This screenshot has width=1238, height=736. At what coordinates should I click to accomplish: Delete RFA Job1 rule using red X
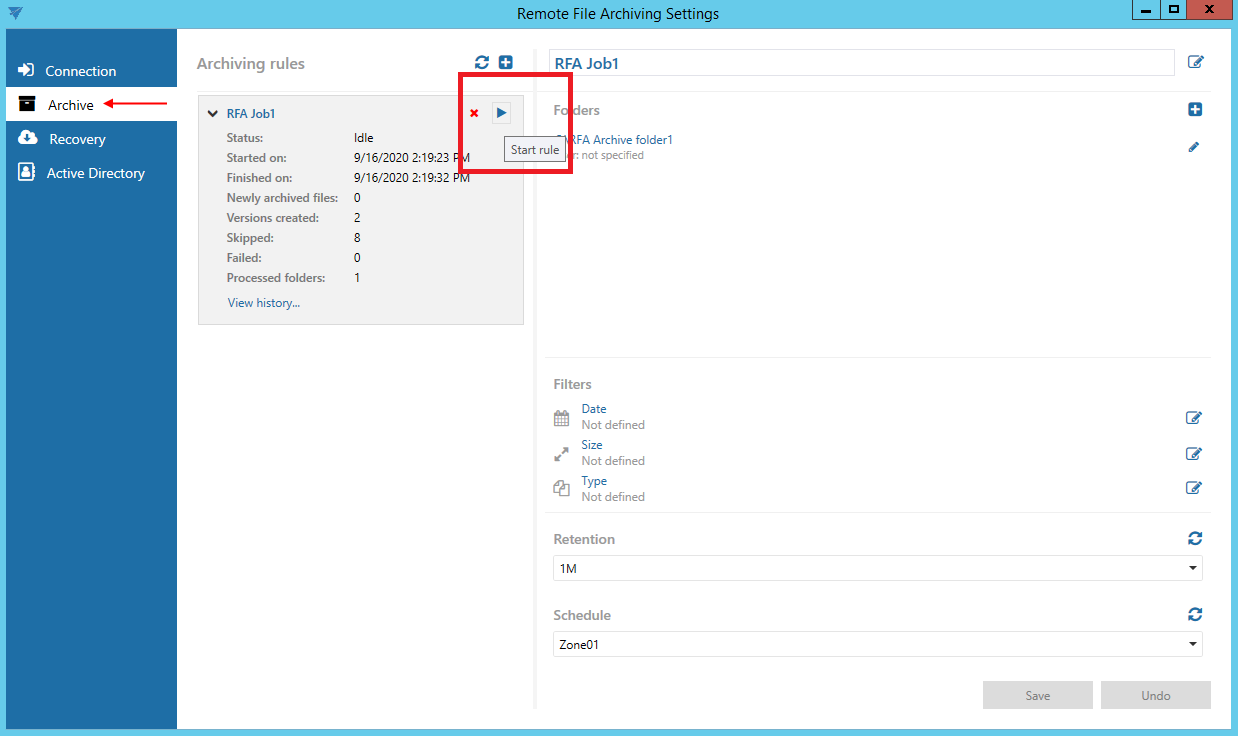coord(474,113)
